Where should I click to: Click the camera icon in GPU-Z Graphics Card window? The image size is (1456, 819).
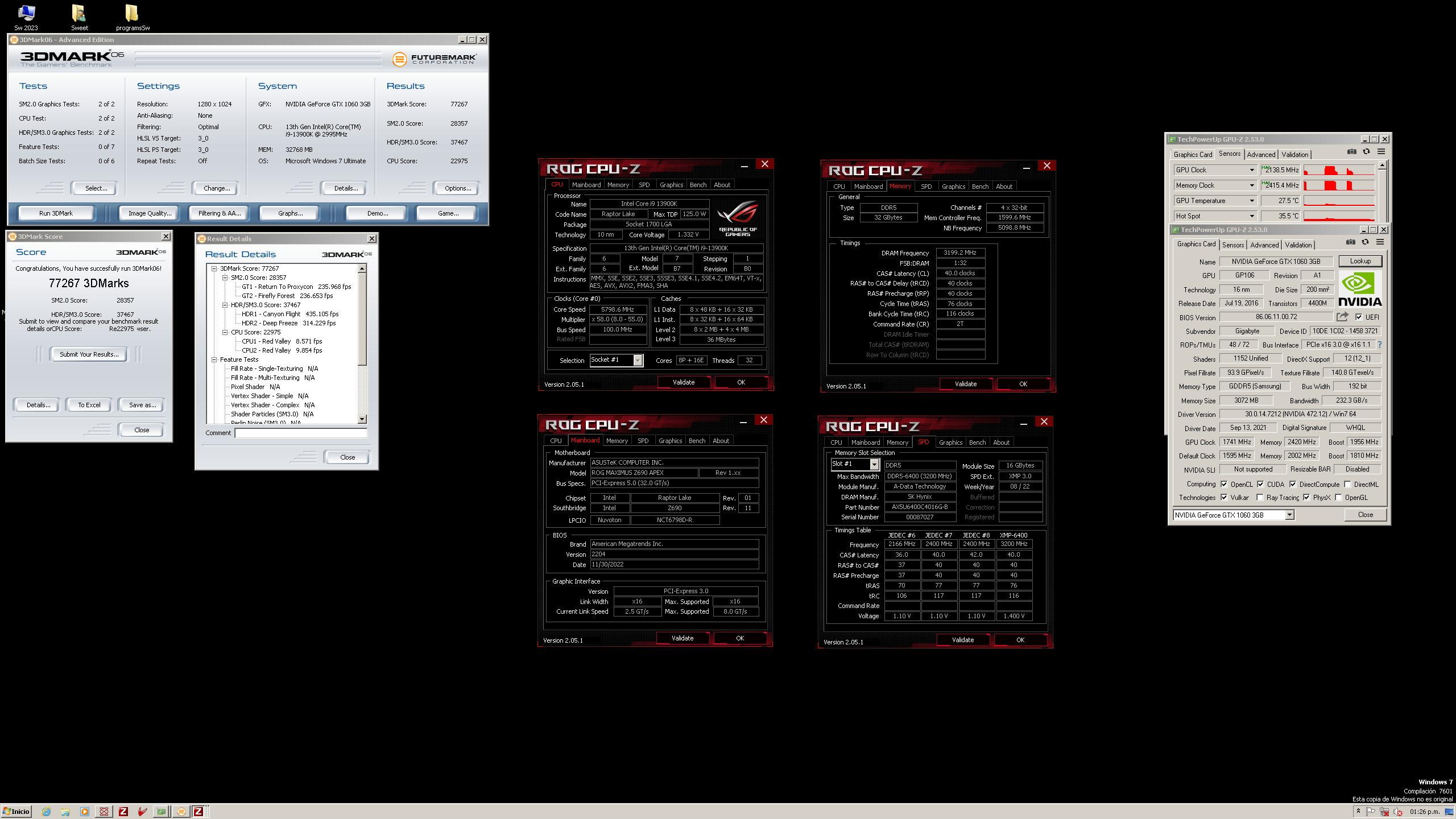point(1351,242)
